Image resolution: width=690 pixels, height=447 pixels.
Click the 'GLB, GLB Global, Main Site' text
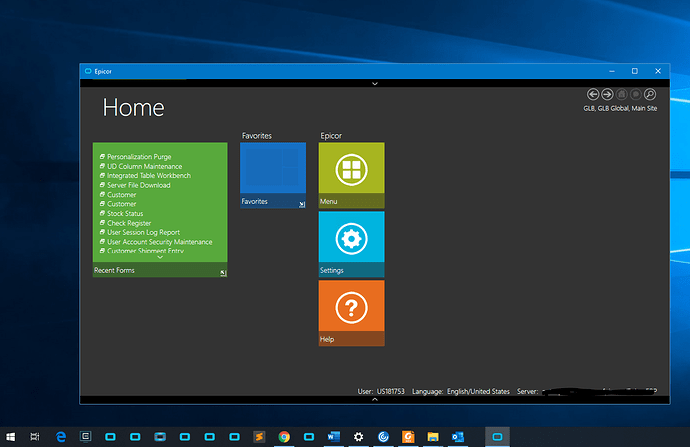pos(620,108)
